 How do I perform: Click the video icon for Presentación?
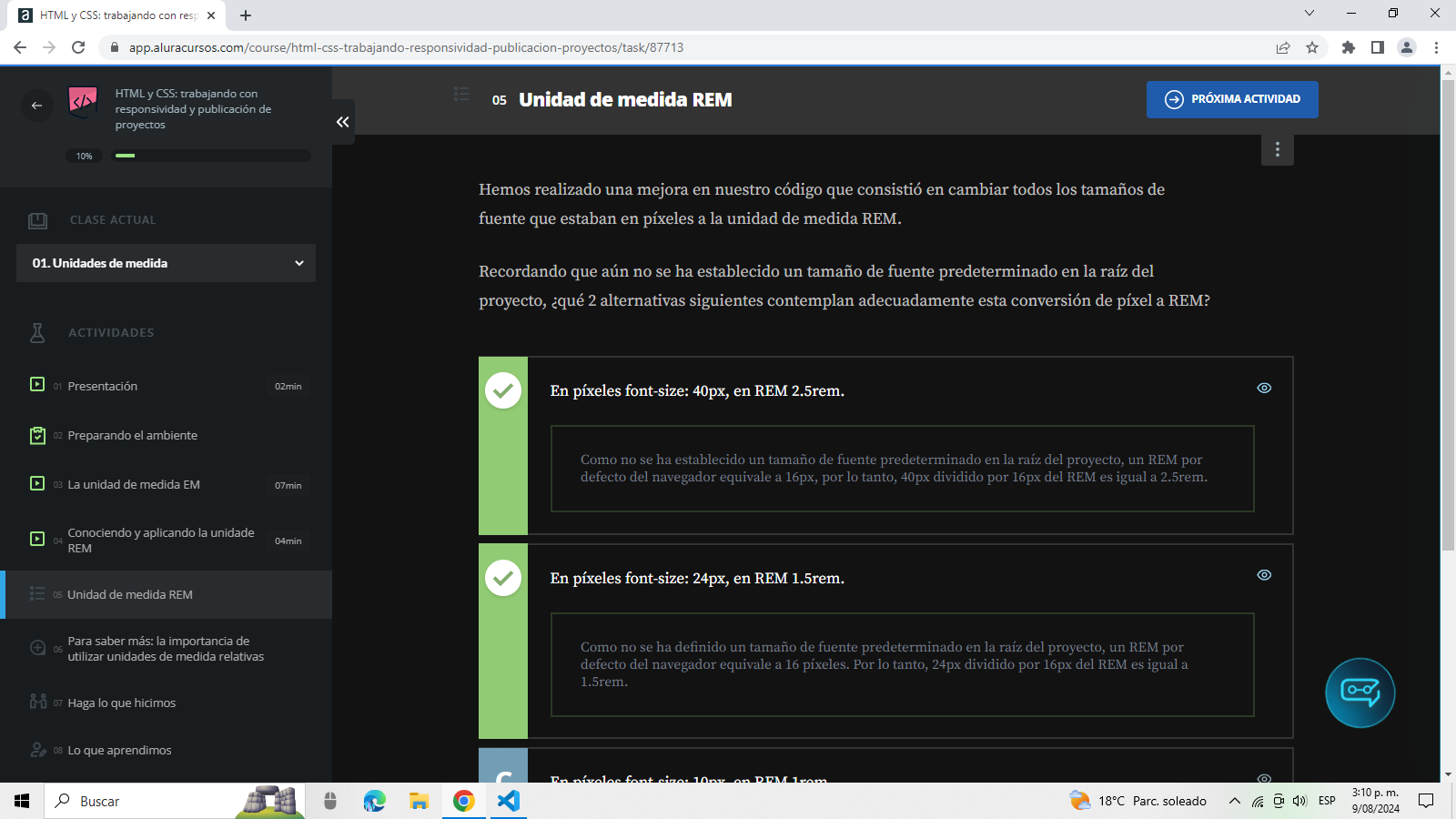(37, 384)
